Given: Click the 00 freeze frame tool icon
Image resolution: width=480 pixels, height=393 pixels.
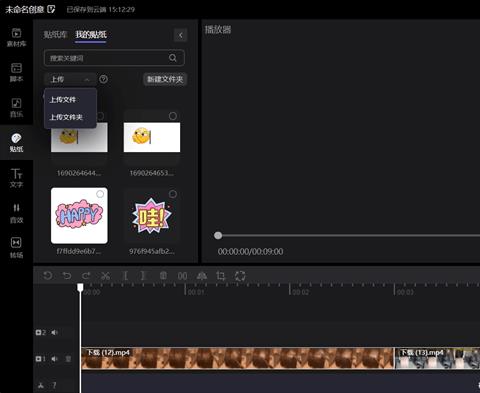Looking at the screenshot, I should click(x=182, y=276).
